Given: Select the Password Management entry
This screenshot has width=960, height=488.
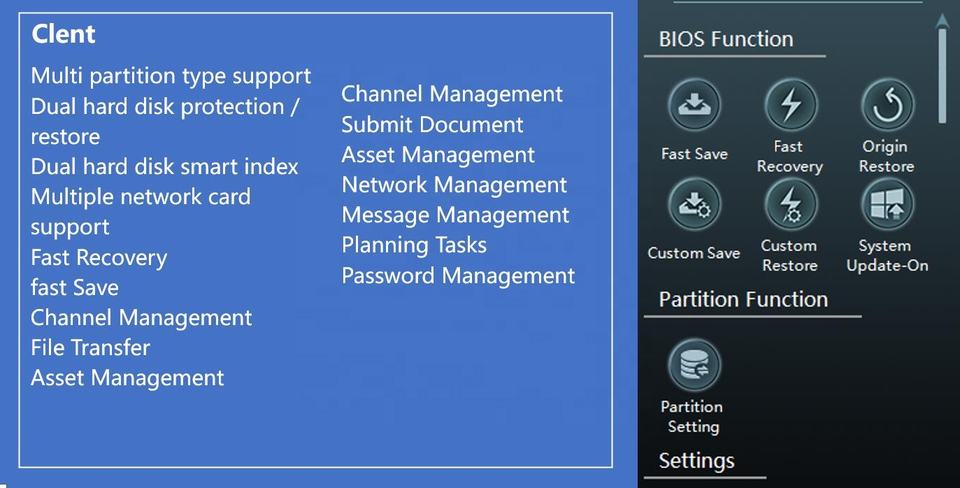Looking at the screenshot, I should [x=458, y=275].
